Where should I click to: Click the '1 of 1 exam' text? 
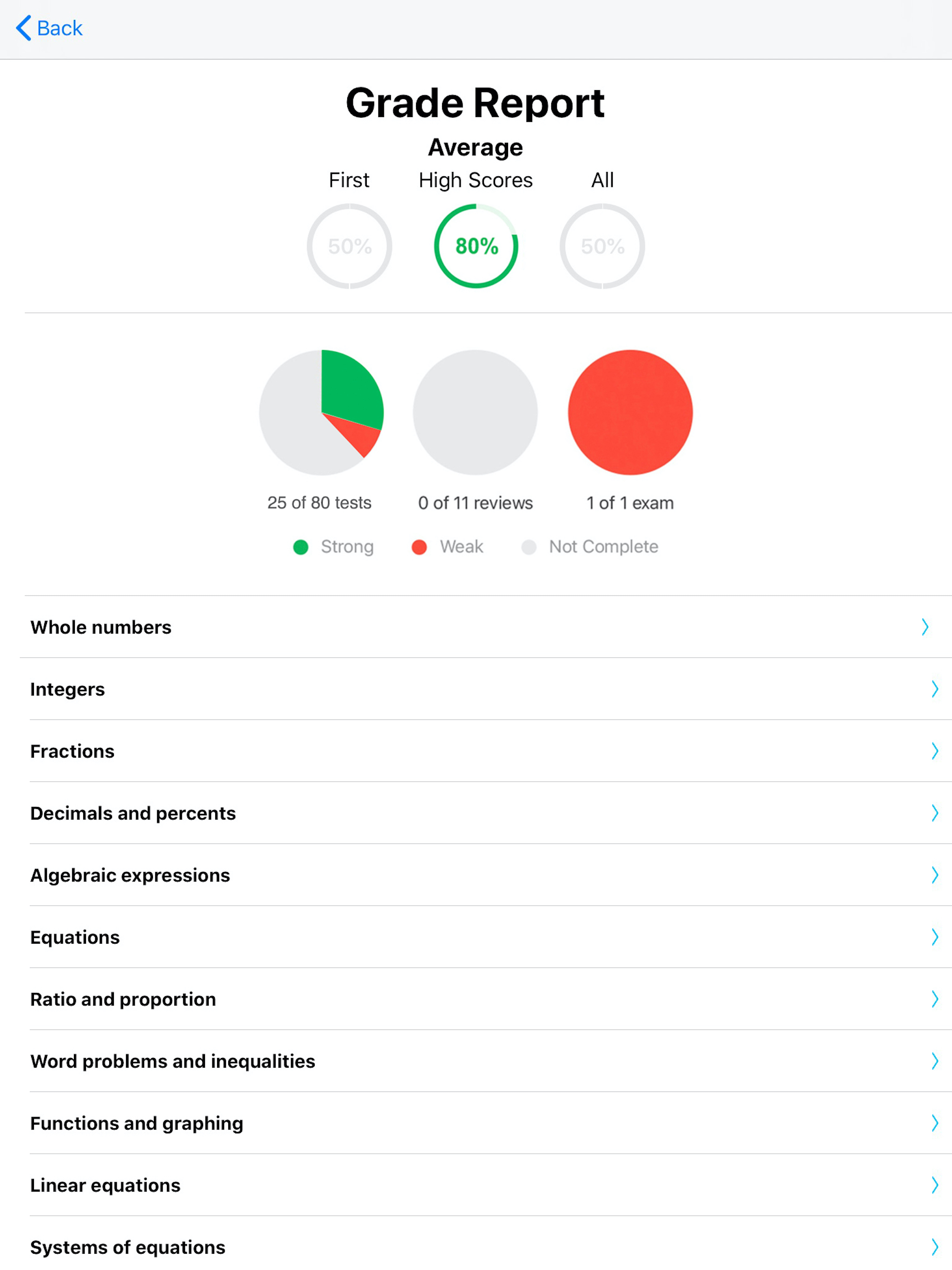[630, 503]
